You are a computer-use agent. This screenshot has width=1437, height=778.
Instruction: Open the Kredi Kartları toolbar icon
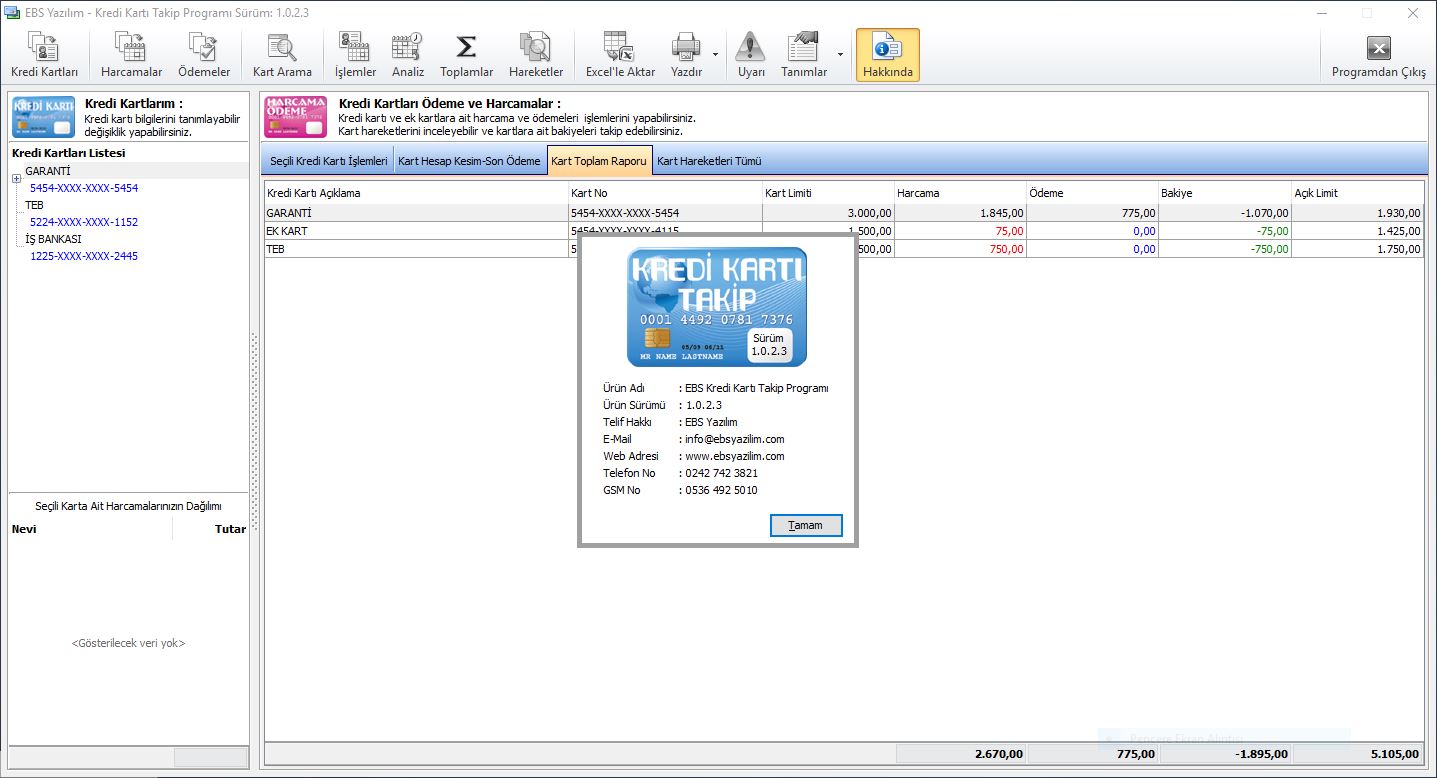(44, 55)
